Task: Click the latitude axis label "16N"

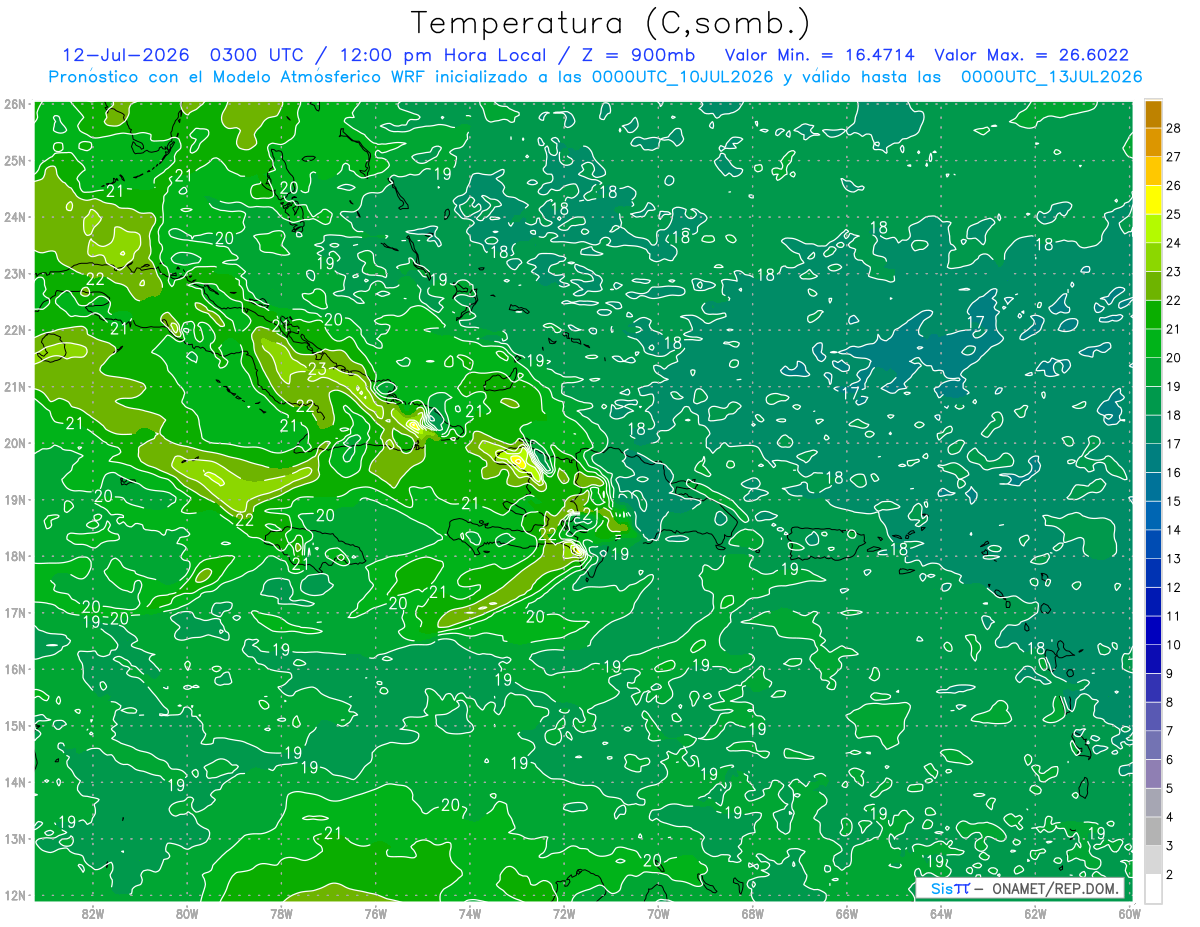Action: [x=16, y=669]
